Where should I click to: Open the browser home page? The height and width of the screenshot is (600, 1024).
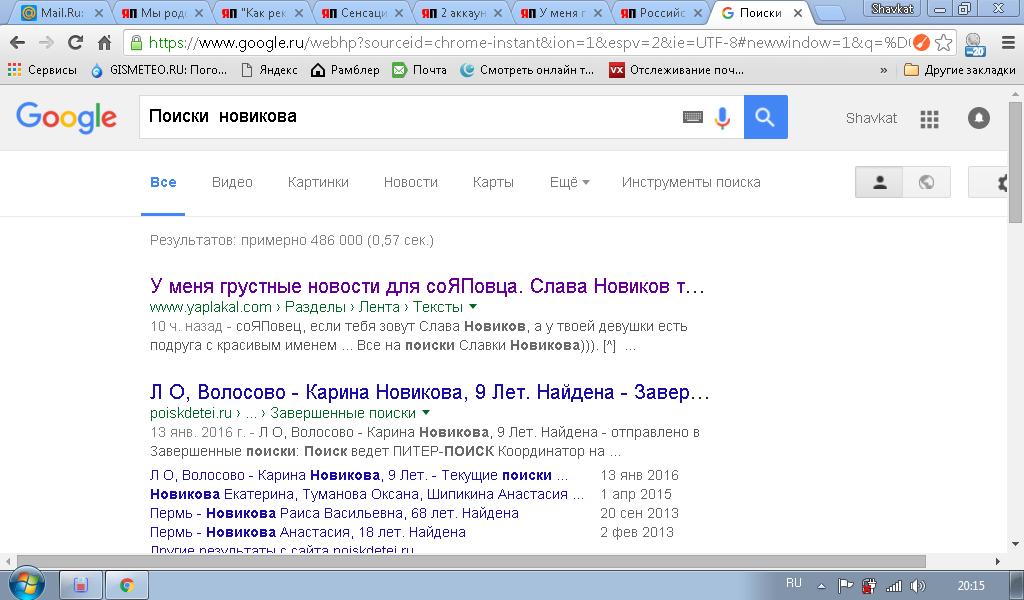(104, 43)
